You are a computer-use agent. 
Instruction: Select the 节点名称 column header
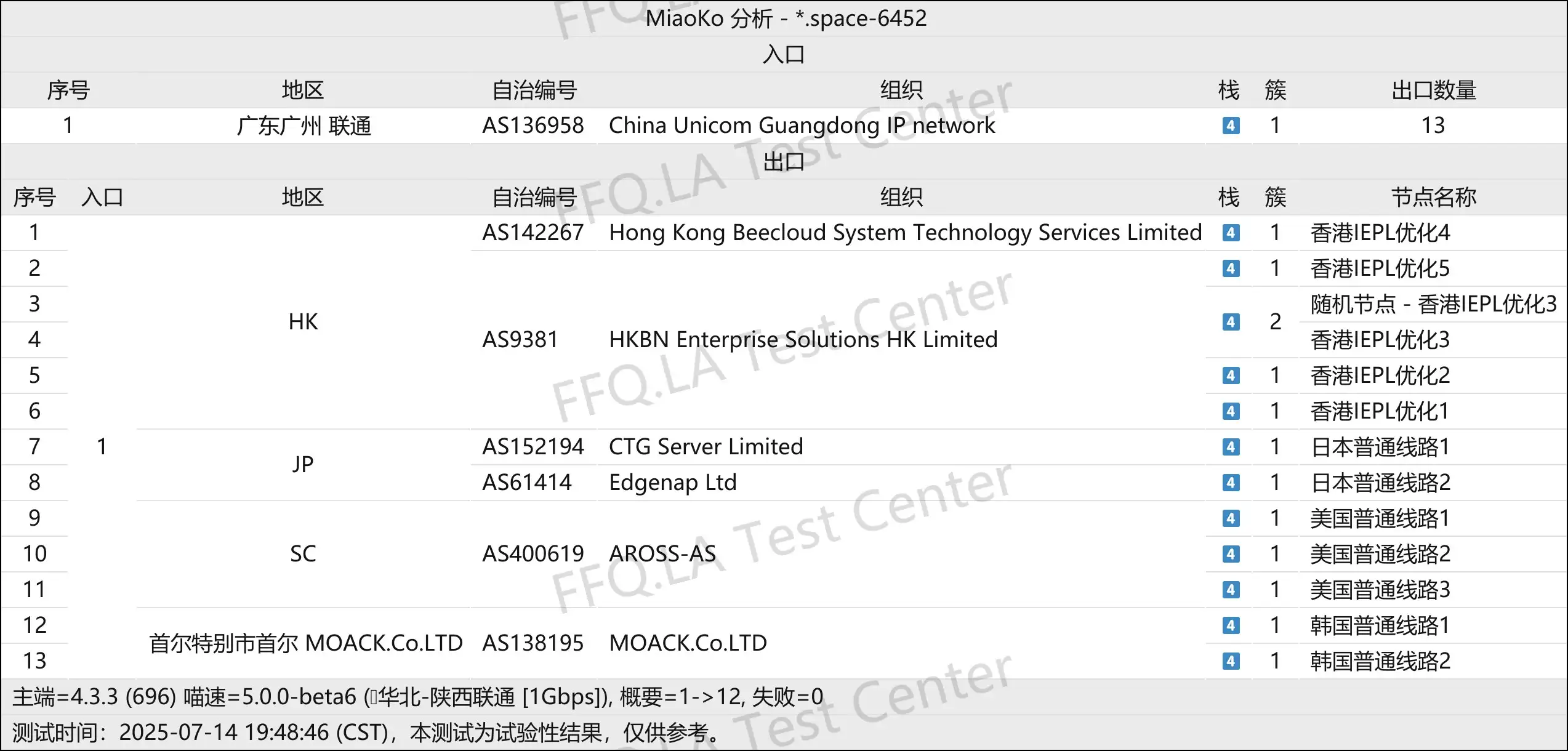pos(1433,198)
